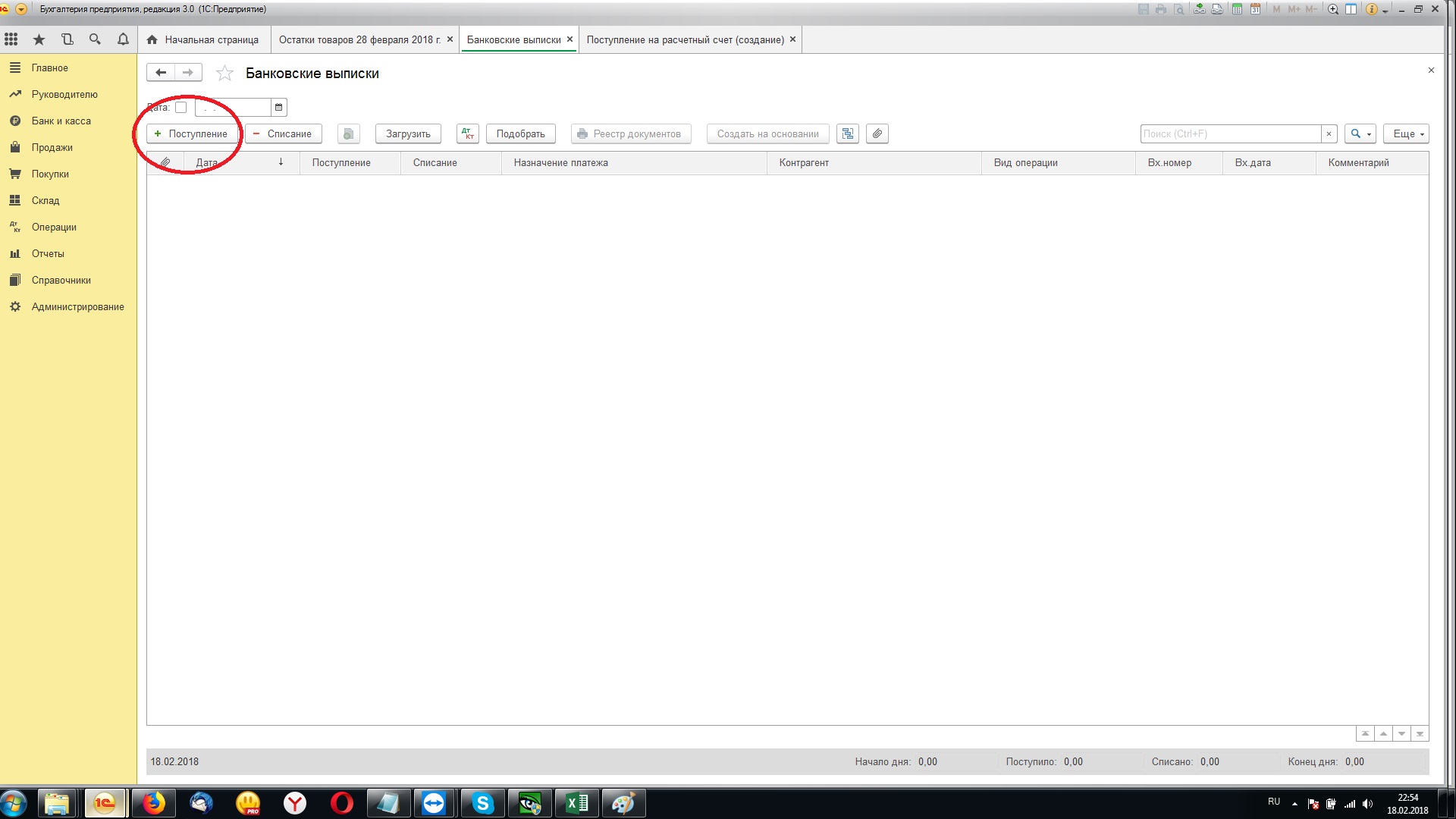This screenshot has width=1456, height=819.
Task: Sort by the Дата column header
Action: (x=207, y=162)
